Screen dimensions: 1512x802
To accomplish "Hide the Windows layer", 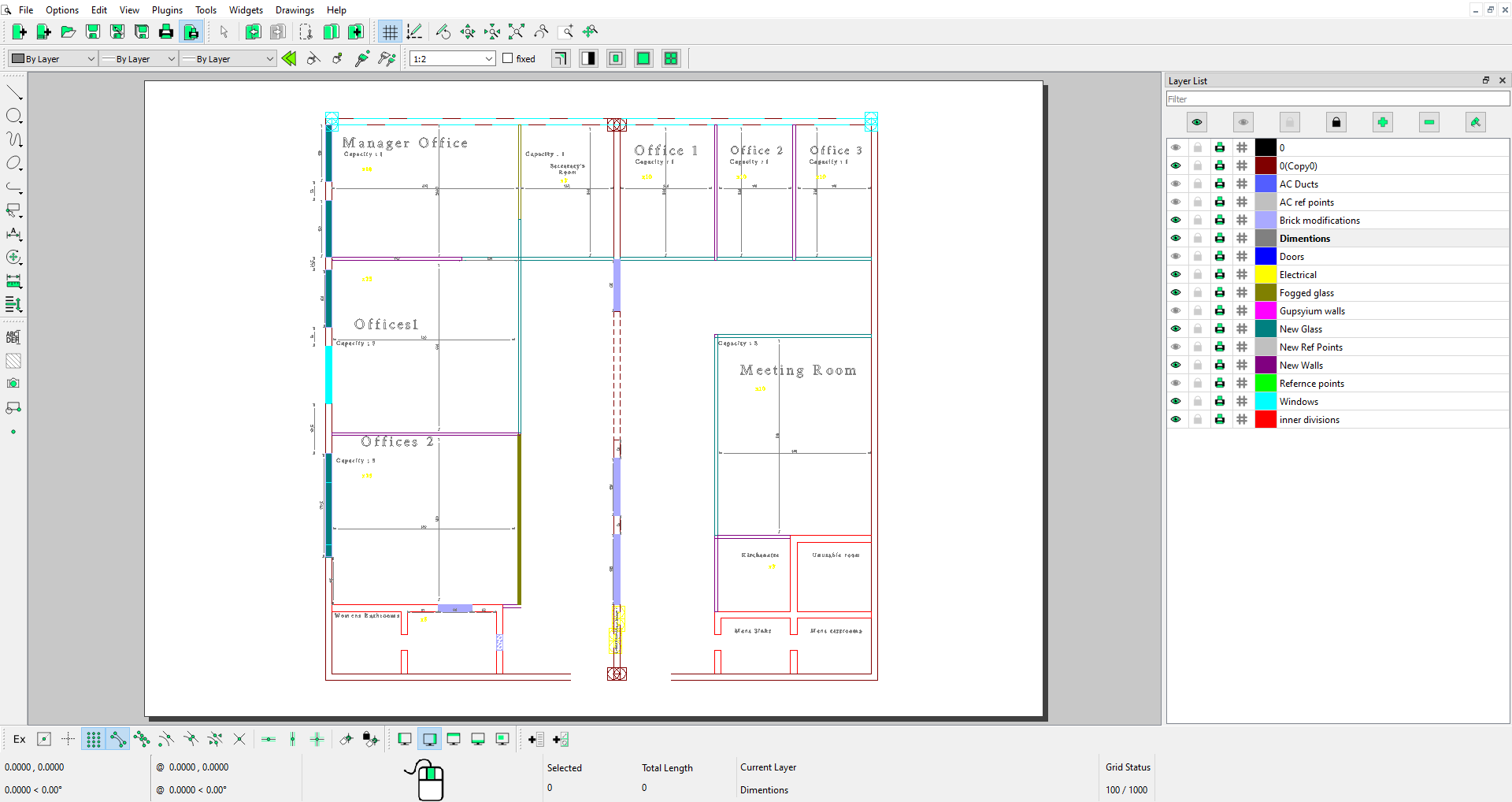I will pyautogui.click(x=1176, y=401).
